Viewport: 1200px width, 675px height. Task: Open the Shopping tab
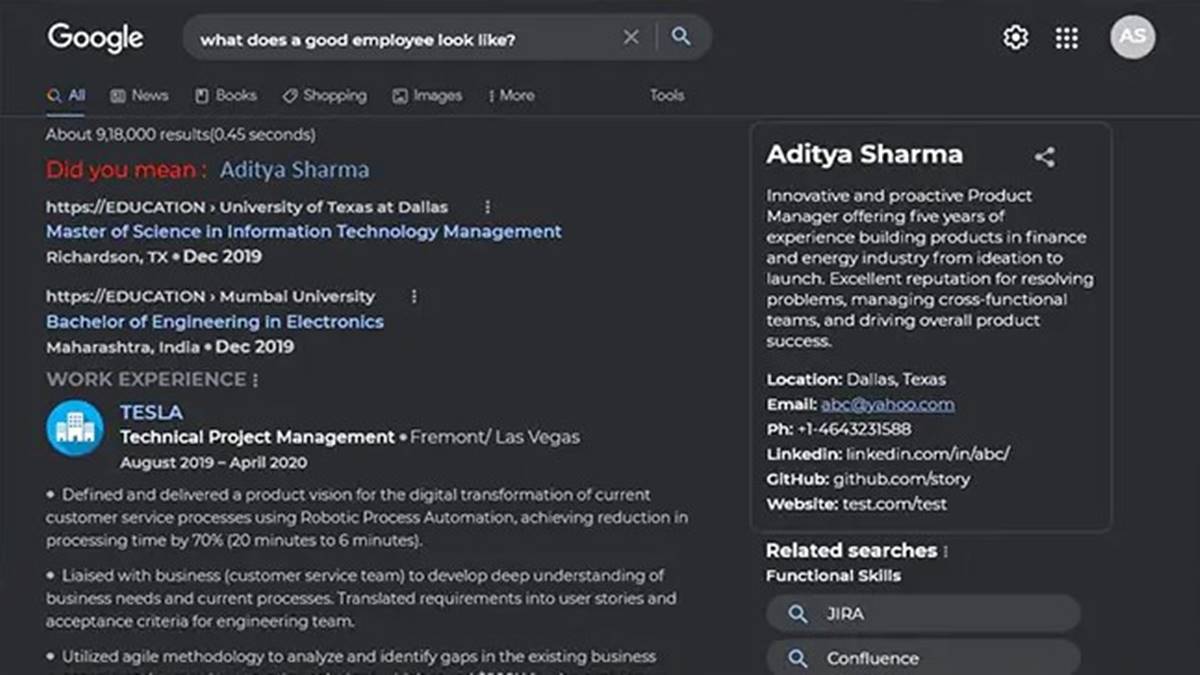click(x=324, y=95)
